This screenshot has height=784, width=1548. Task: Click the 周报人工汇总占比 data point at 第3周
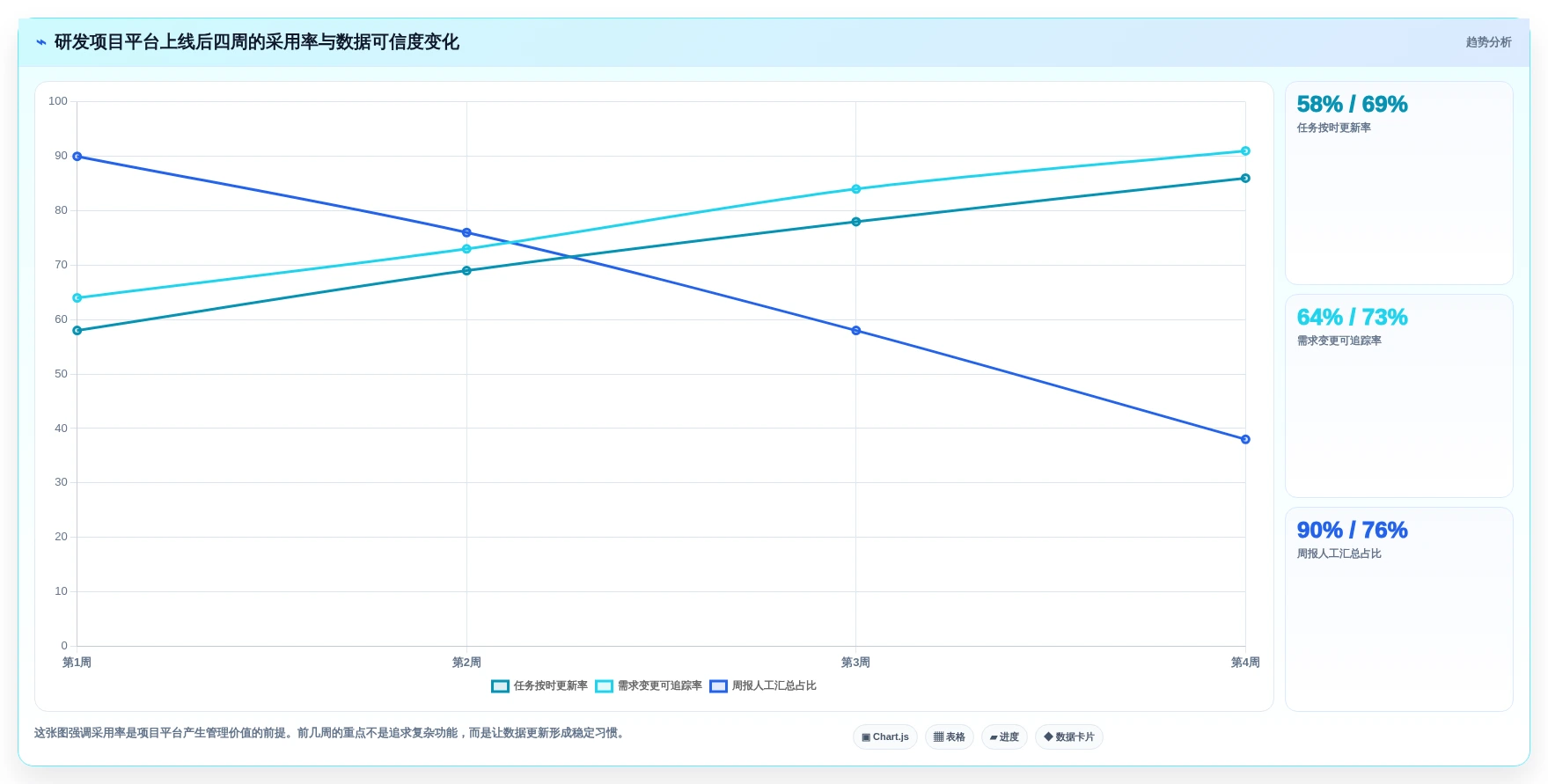click(855, 331)
